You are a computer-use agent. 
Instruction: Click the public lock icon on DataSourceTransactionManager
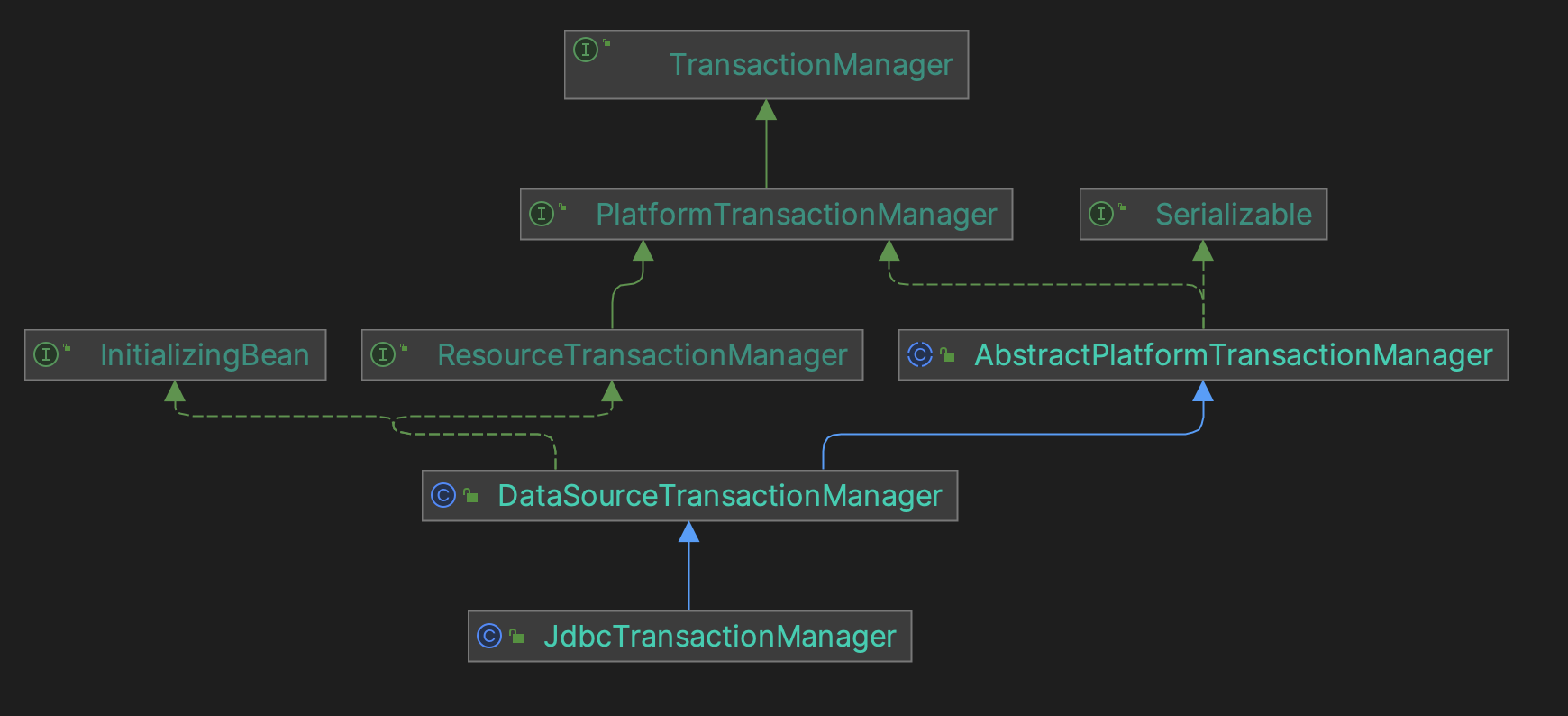point(471,496)
